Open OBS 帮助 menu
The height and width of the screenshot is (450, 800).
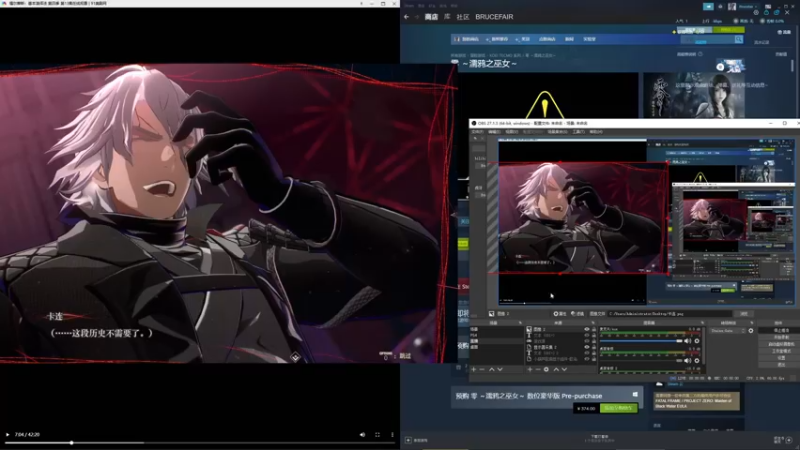click(596, 132)
